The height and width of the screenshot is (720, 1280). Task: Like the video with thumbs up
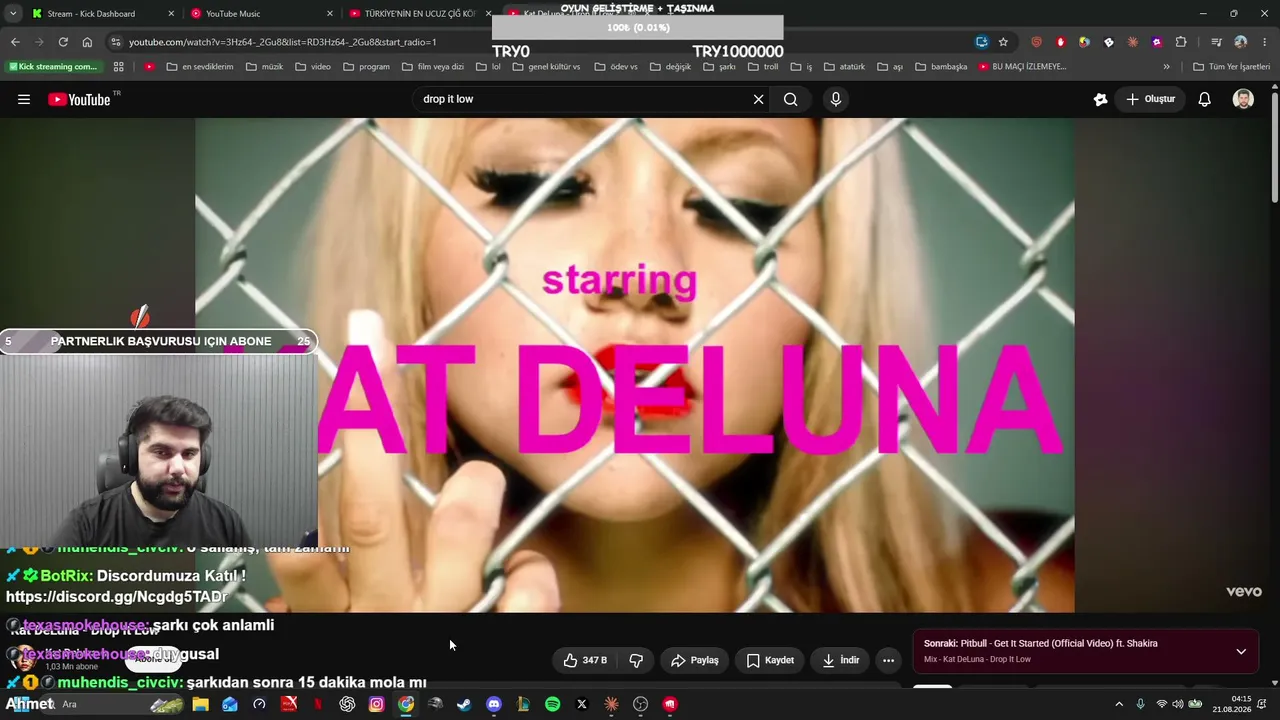[585, 660]
